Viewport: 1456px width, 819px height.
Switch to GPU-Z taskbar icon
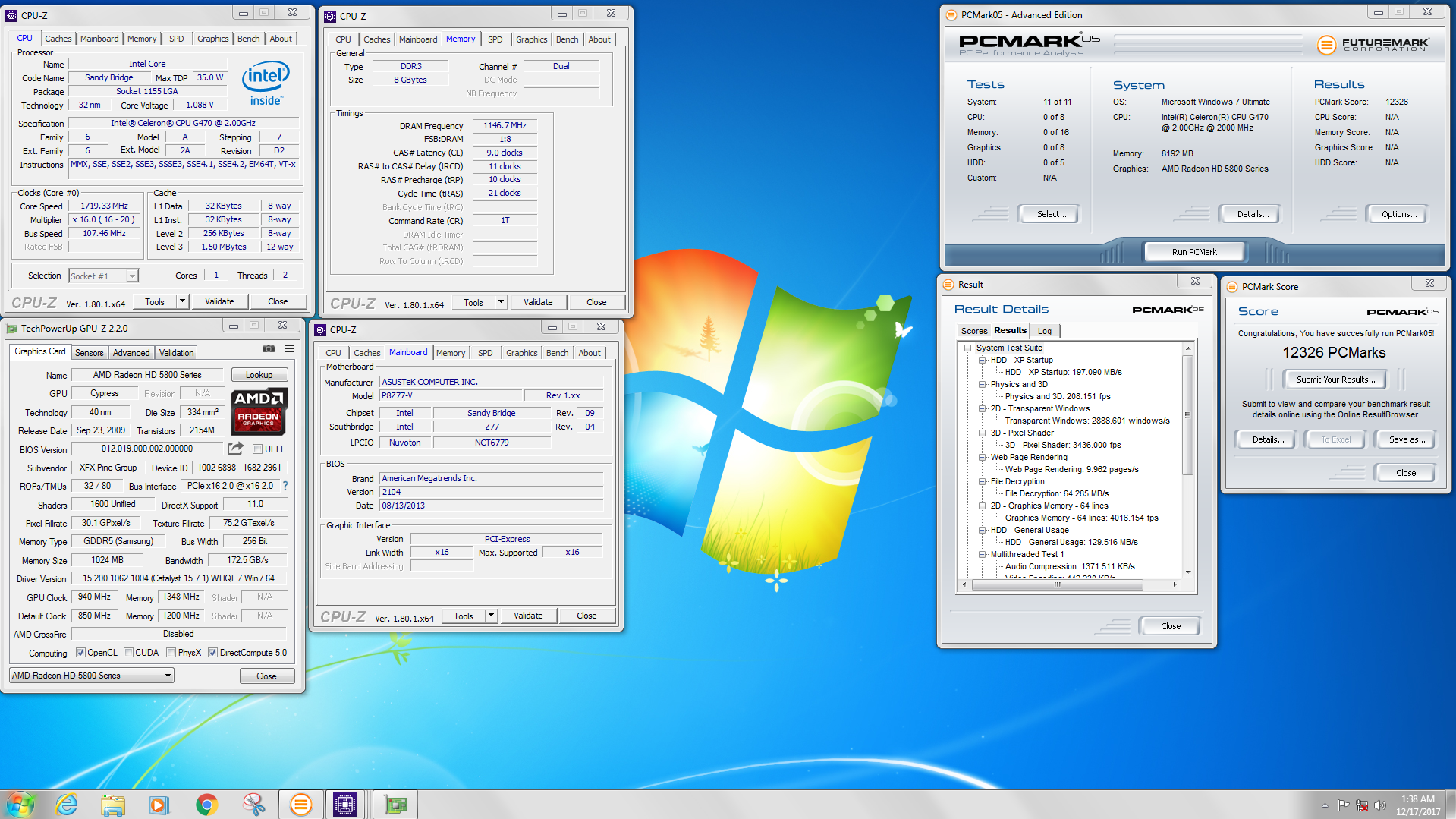pos(395,805)
